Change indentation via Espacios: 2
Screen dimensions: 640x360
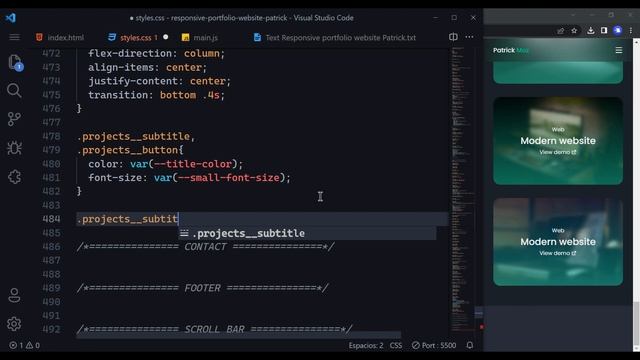click(x=366, y=345)
